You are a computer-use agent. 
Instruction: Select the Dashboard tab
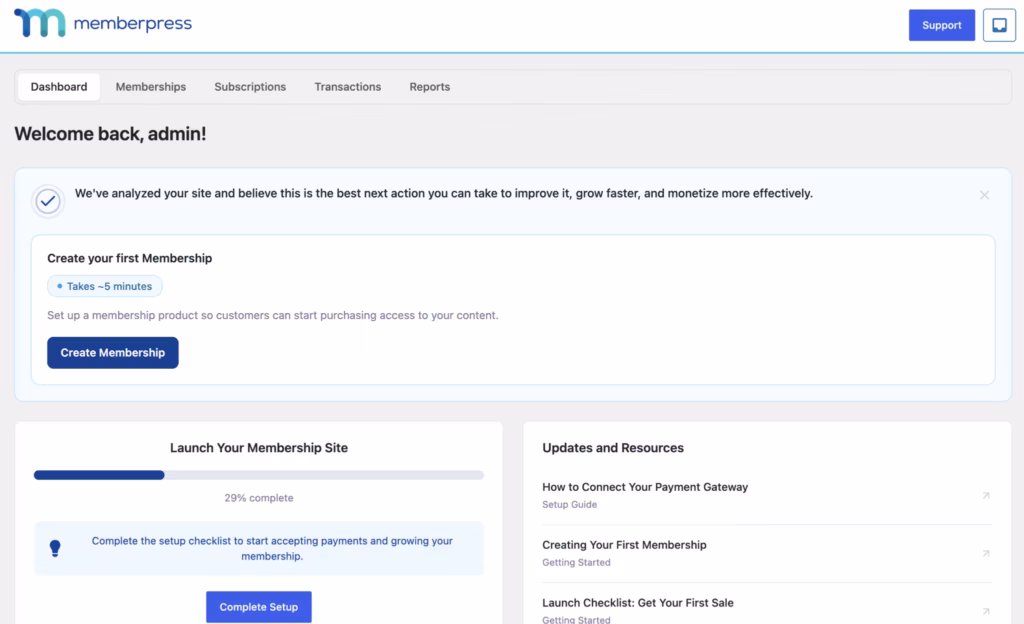click(59, 87)
